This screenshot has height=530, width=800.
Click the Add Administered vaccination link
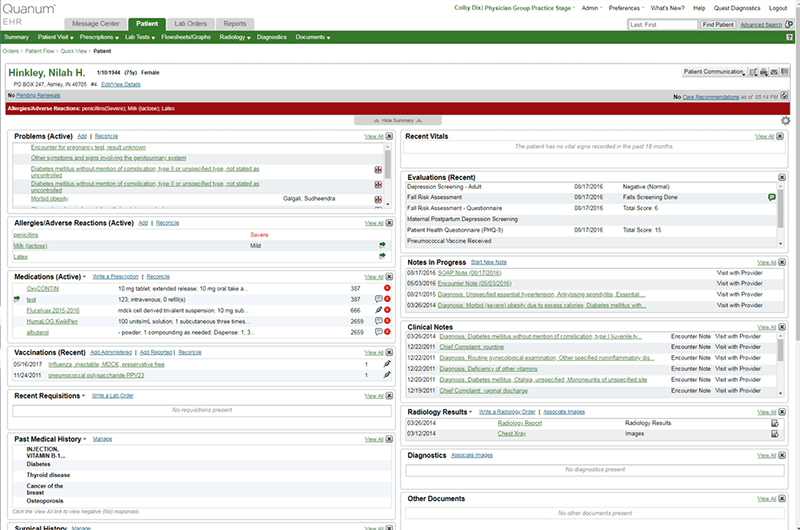[111, 352]
